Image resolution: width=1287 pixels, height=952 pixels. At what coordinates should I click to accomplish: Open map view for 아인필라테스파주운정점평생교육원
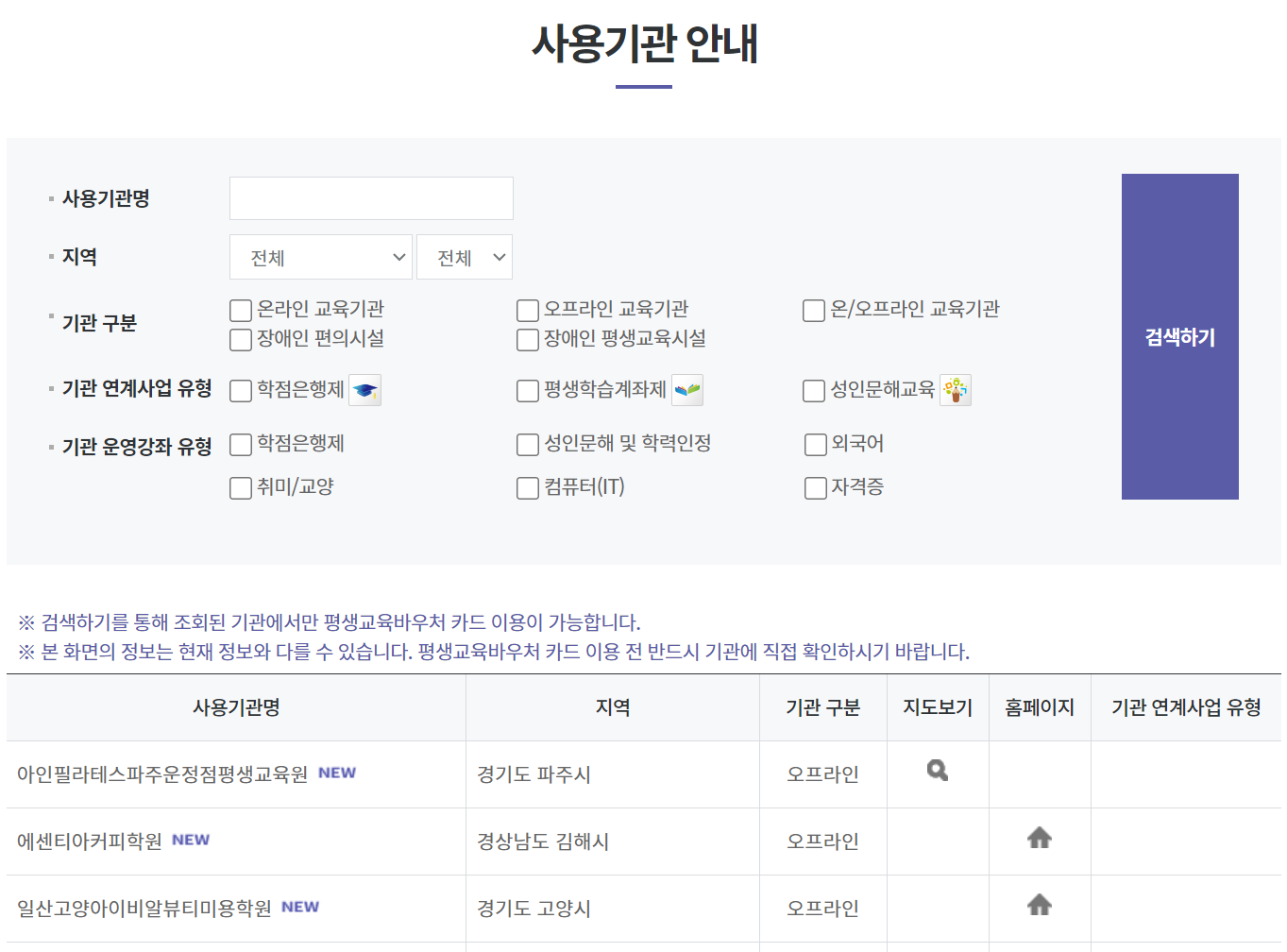(x=938, y=771)
